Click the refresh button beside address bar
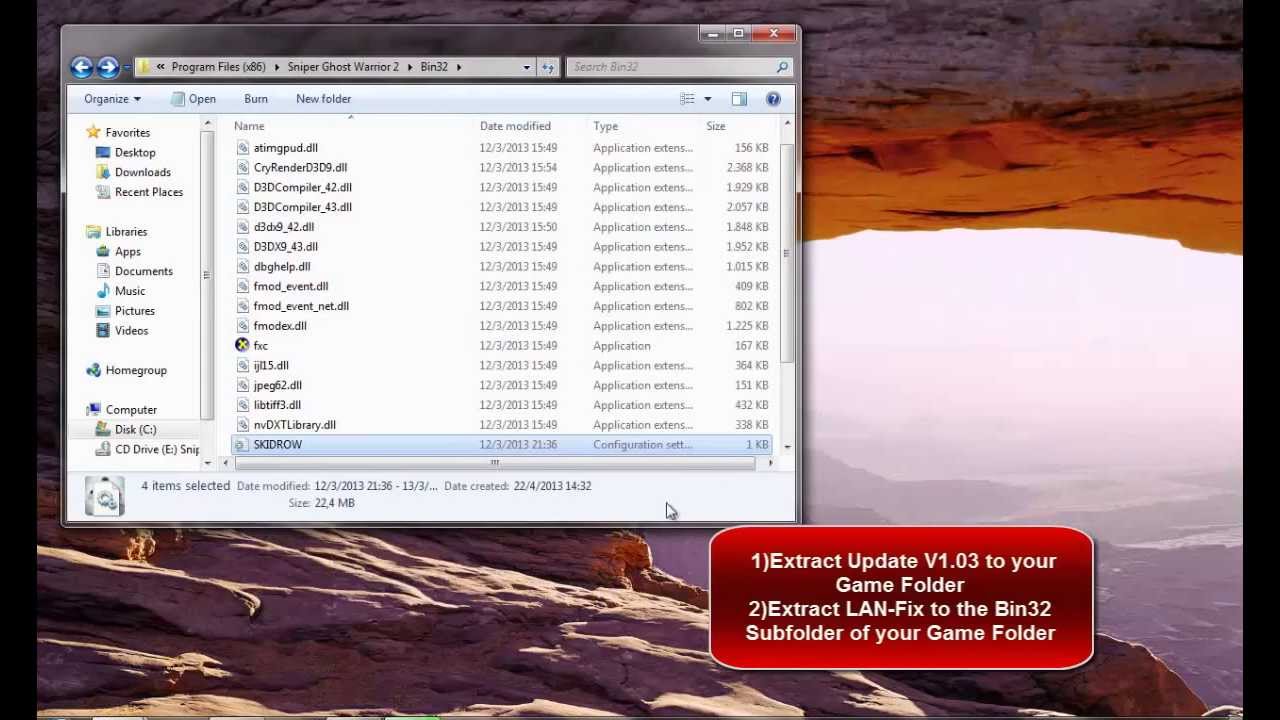The image size is (1280, 720). [548, 67]
